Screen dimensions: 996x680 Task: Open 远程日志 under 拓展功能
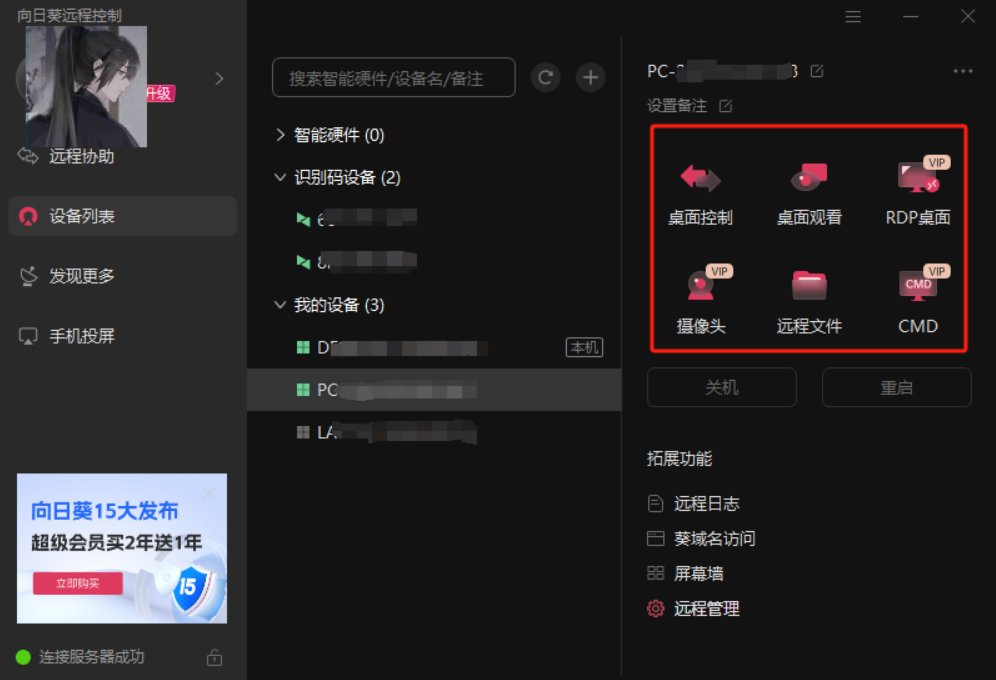(x=706, y=504)
